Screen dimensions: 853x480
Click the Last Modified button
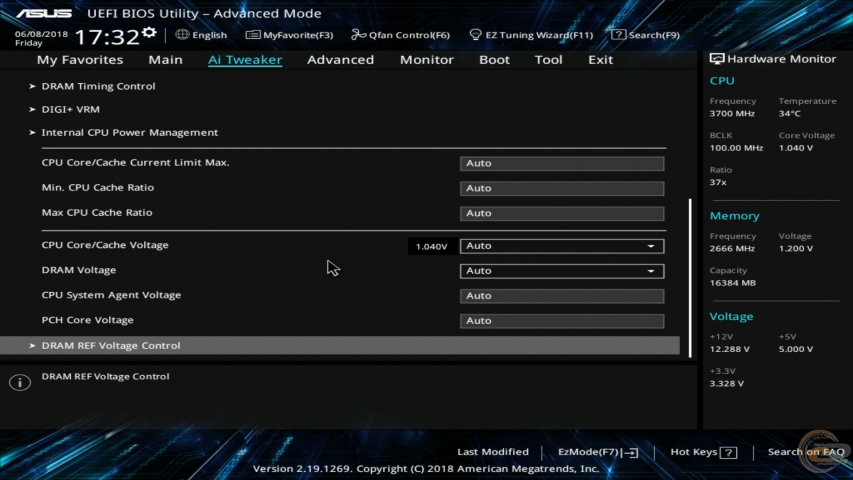click(492, 452)
